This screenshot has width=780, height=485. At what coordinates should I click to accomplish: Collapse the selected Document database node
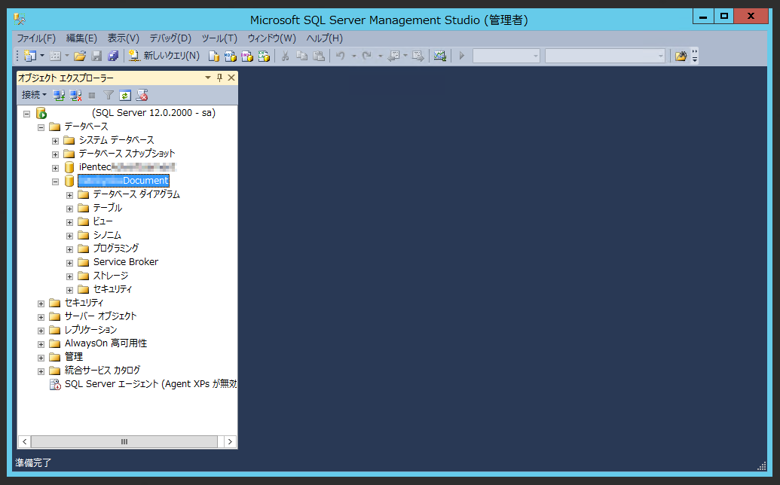pyautogui.click(x=55, y=182)
